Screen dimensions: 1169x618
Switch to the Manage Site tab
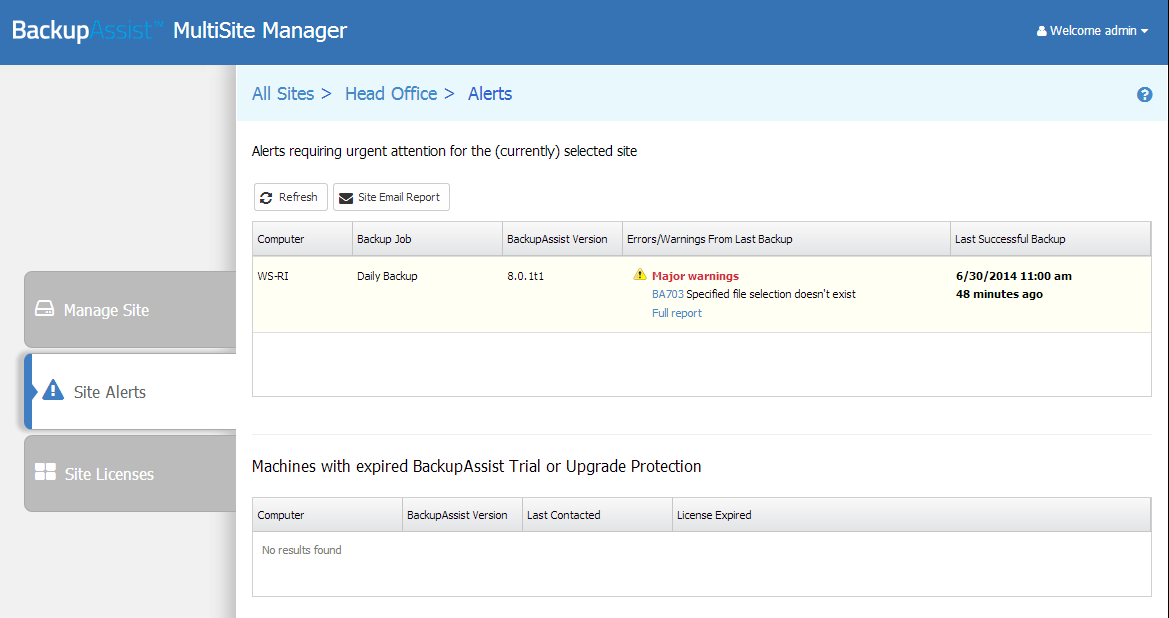pos(130,309)
